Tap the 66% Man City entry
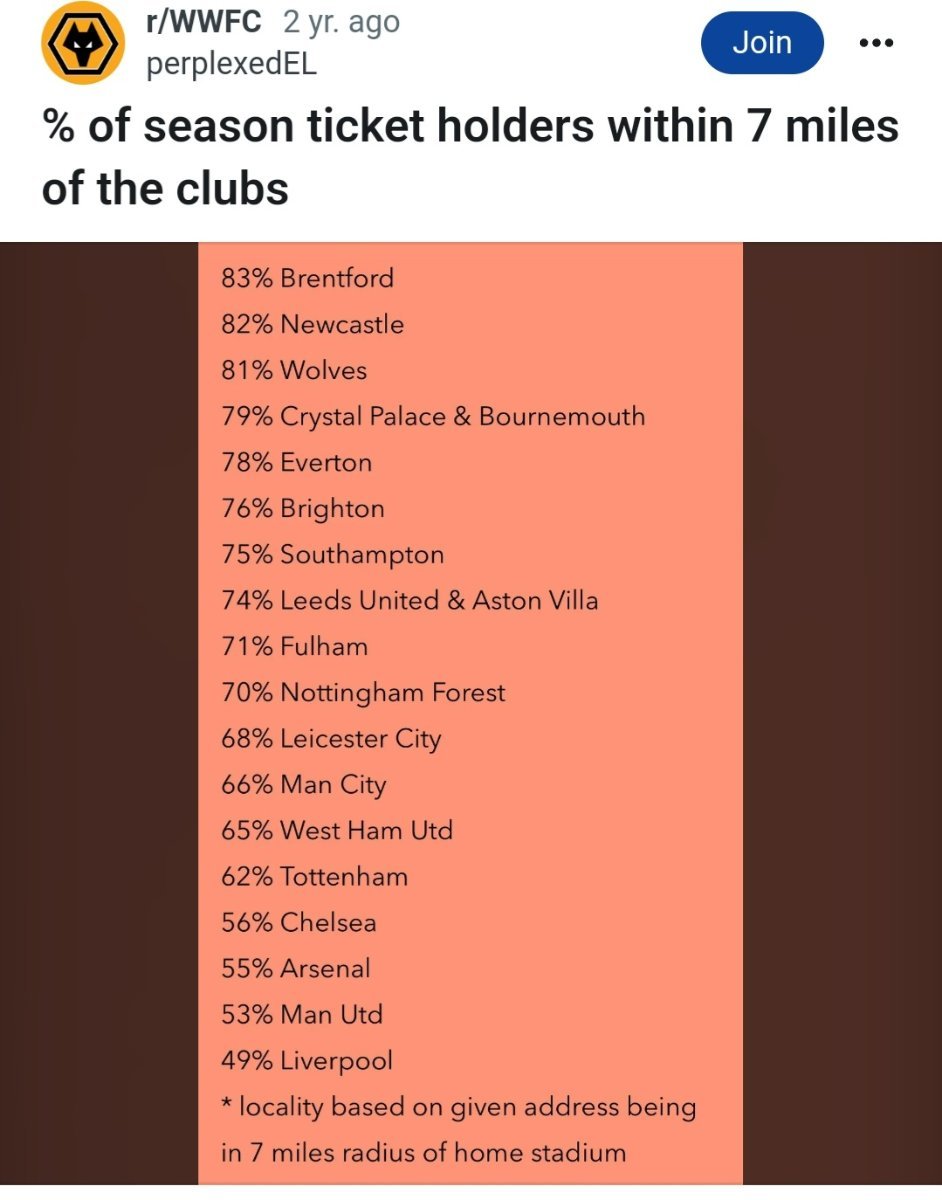Screen dimensions: 942x1200 tap(304, 785)
